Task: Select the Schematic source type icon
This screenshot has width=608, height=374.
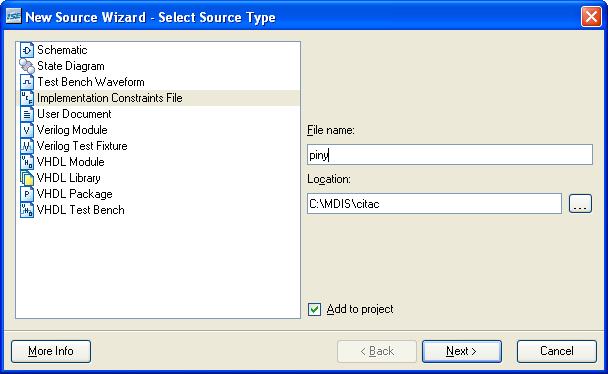Action: point(27,50)
